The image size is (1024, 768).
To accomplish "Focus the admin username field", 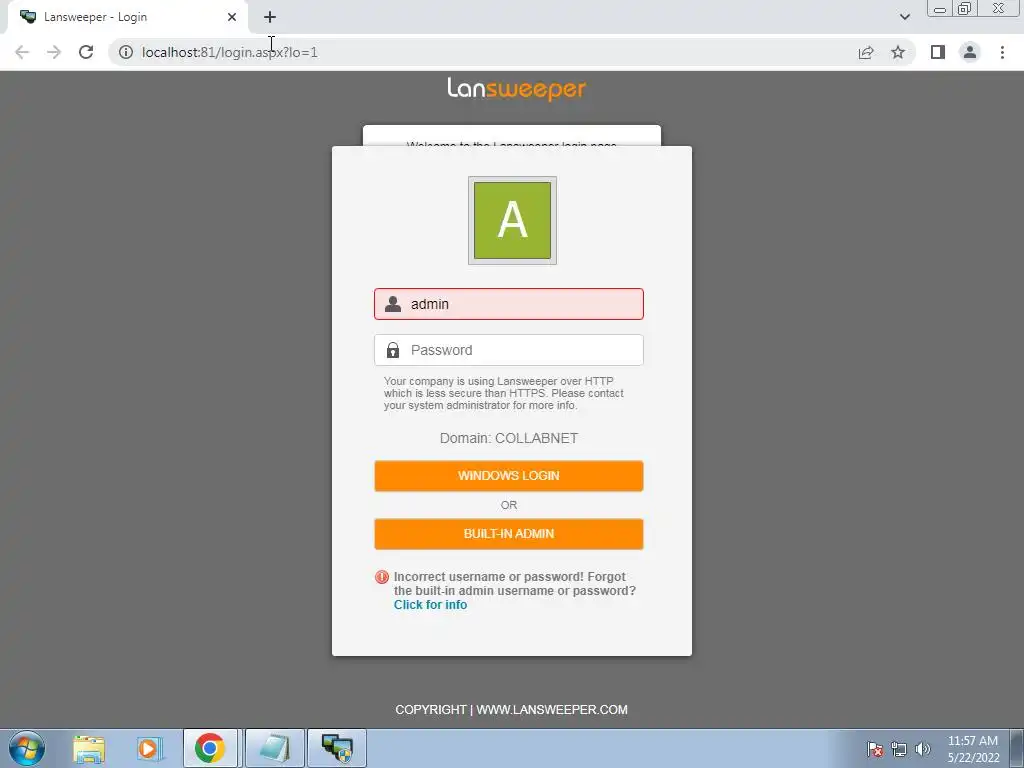I will [x=509, y=304].
